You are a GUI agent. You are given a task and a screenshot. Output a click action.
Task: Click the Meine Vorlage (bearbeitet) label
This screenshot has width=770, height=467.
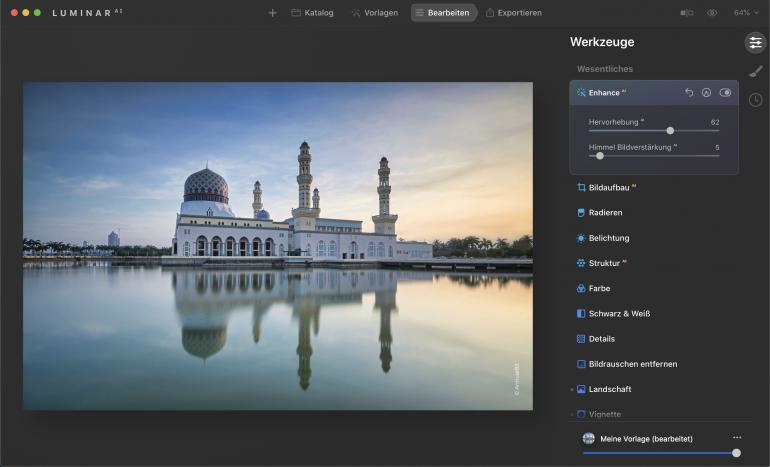pos(646,439)
